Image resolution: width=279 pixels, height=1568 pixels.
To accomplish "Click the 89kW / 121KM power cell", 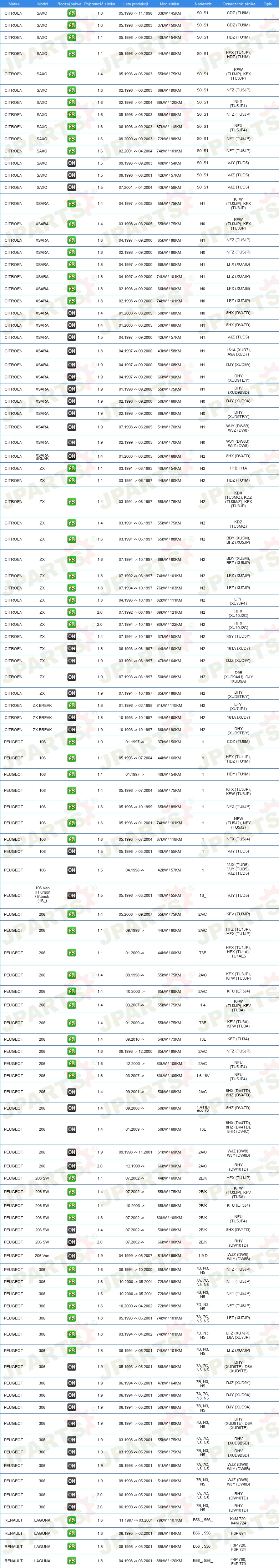I will [x=169, y=612].
